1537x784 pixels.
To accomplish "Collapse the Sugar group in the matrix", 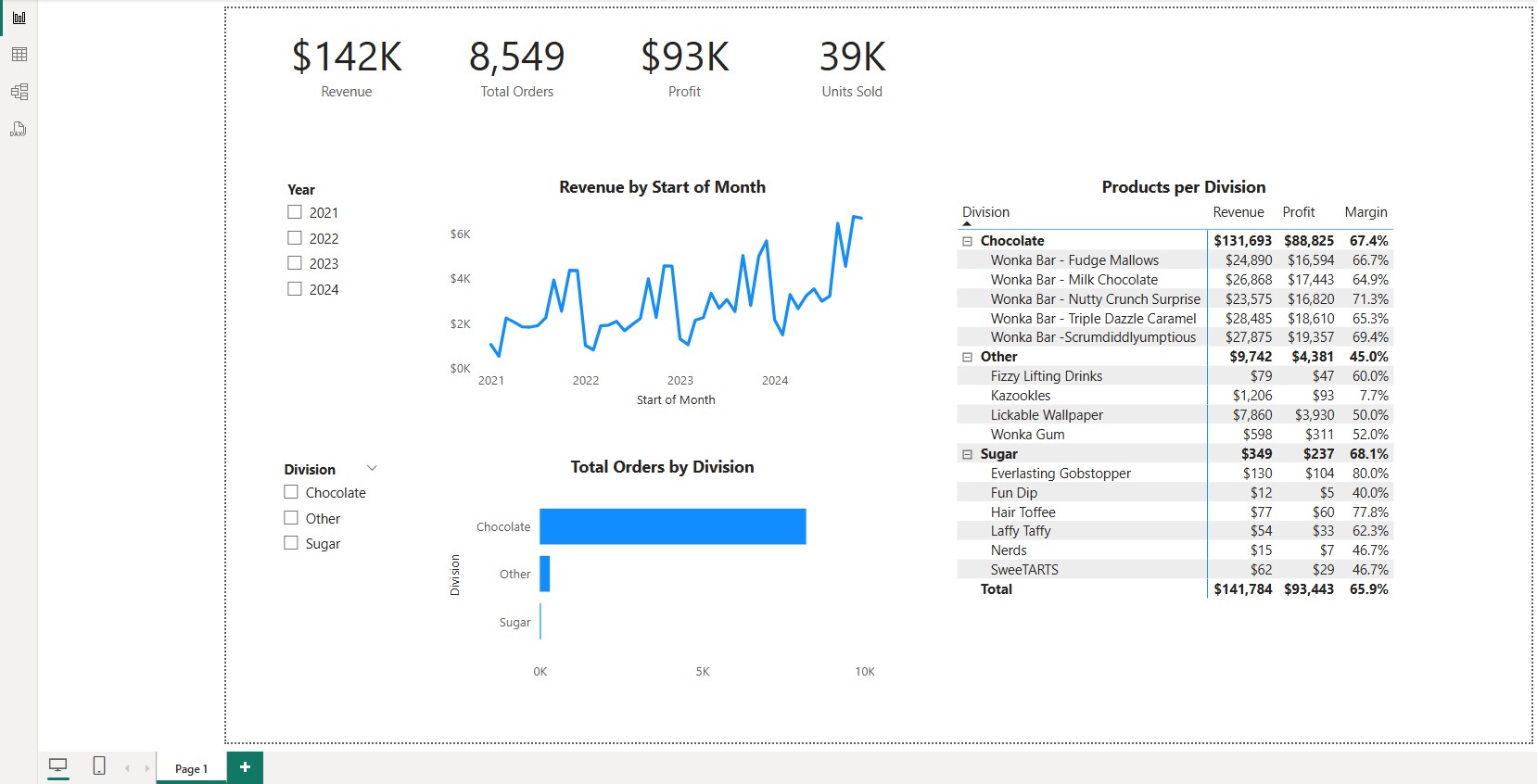I will [x=968, y=454].
